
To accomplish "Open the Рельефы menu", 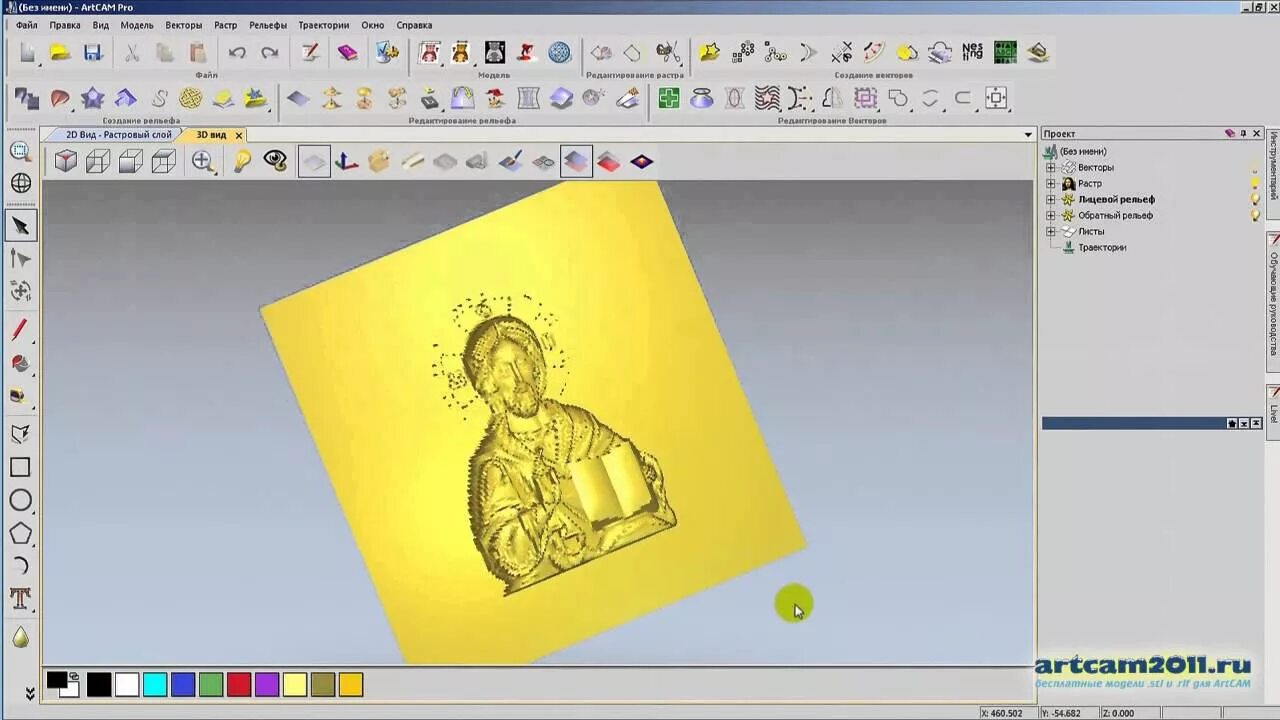I will tap(268, 25).
